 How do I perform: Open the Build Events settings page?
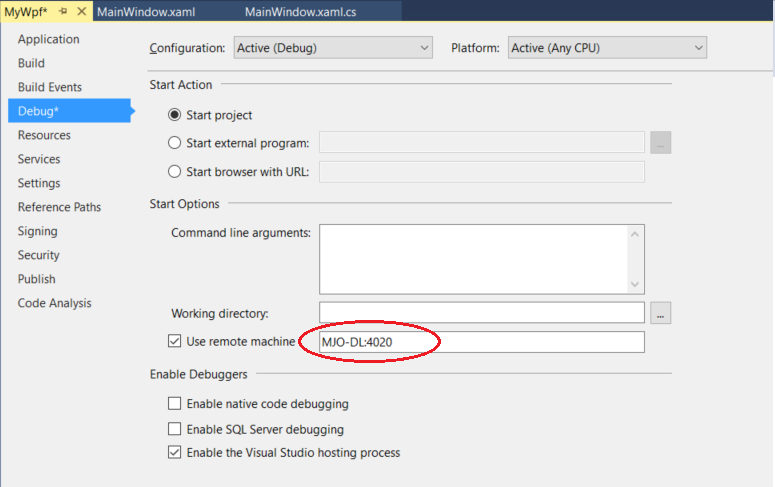click(50, 87)
